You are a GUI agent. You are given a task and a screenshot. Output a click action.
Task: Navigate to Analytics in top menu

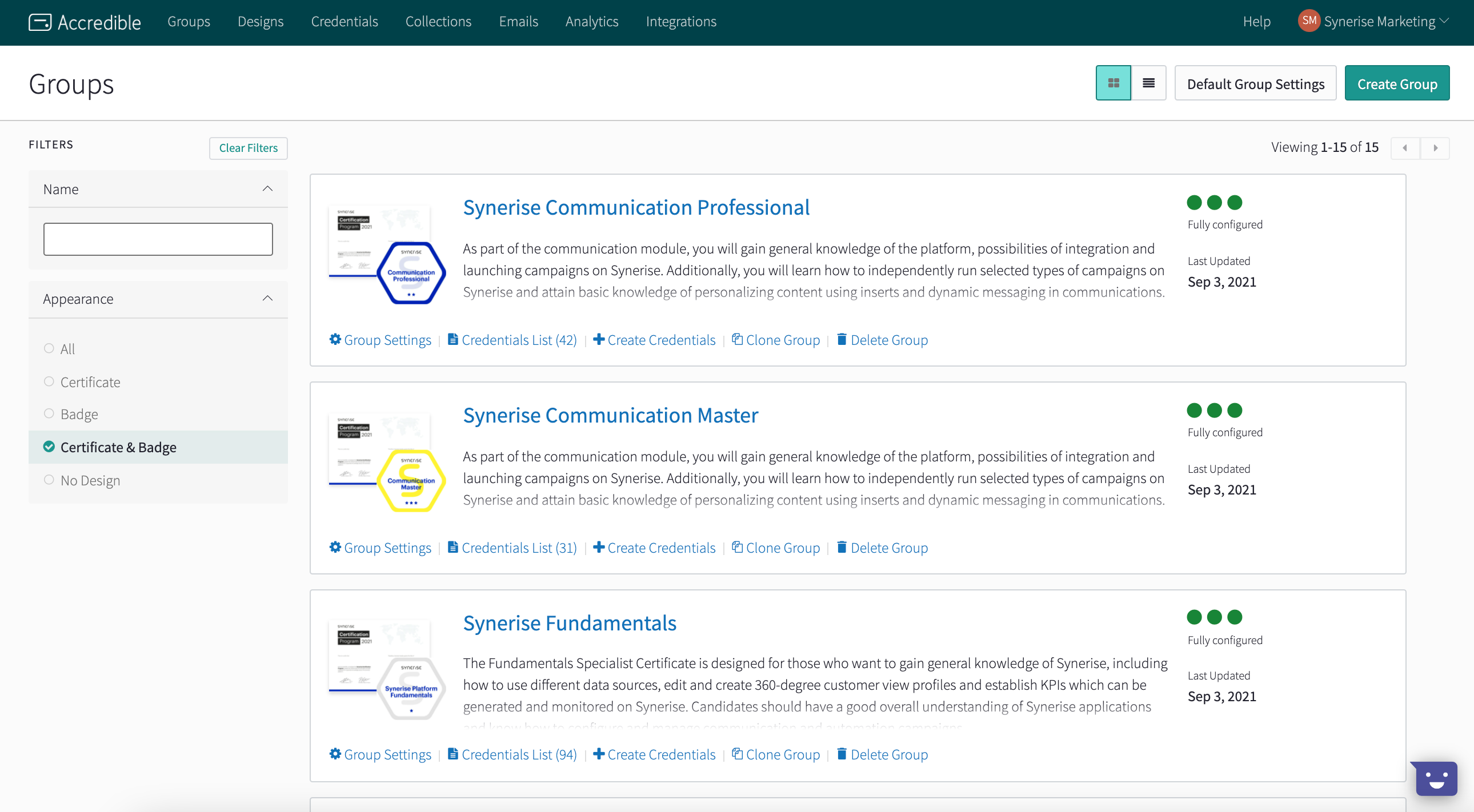(x=592, y=22)
